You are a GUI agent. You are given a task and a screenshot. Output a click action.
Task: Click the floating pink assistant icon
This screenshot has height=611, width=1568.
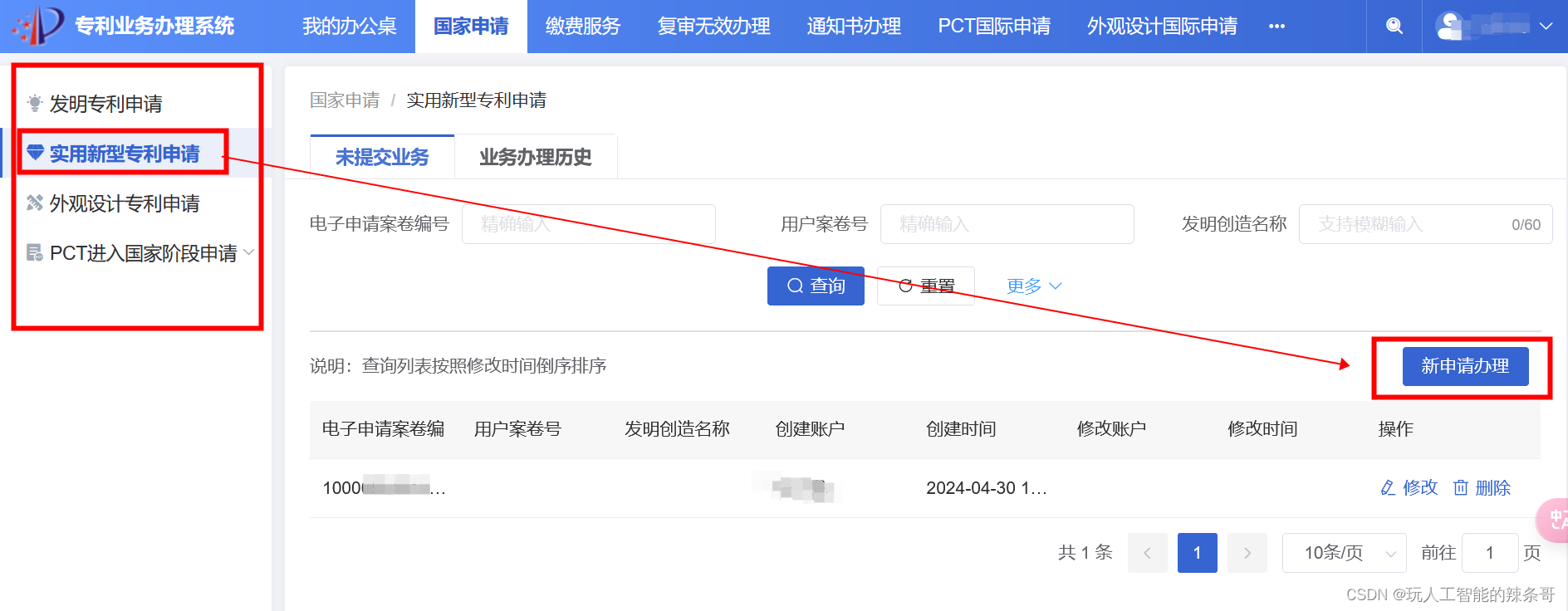point(1553,520)
